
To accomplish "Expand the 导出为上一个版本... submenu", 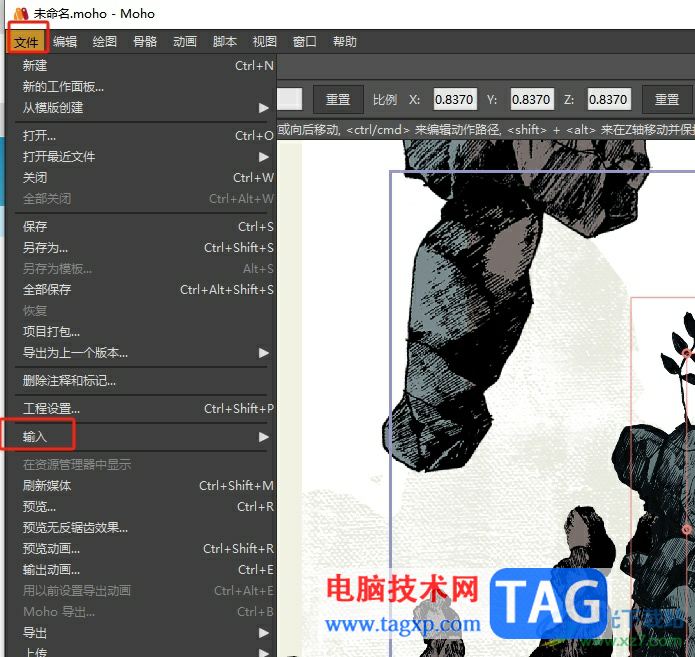I will (142, 353).
